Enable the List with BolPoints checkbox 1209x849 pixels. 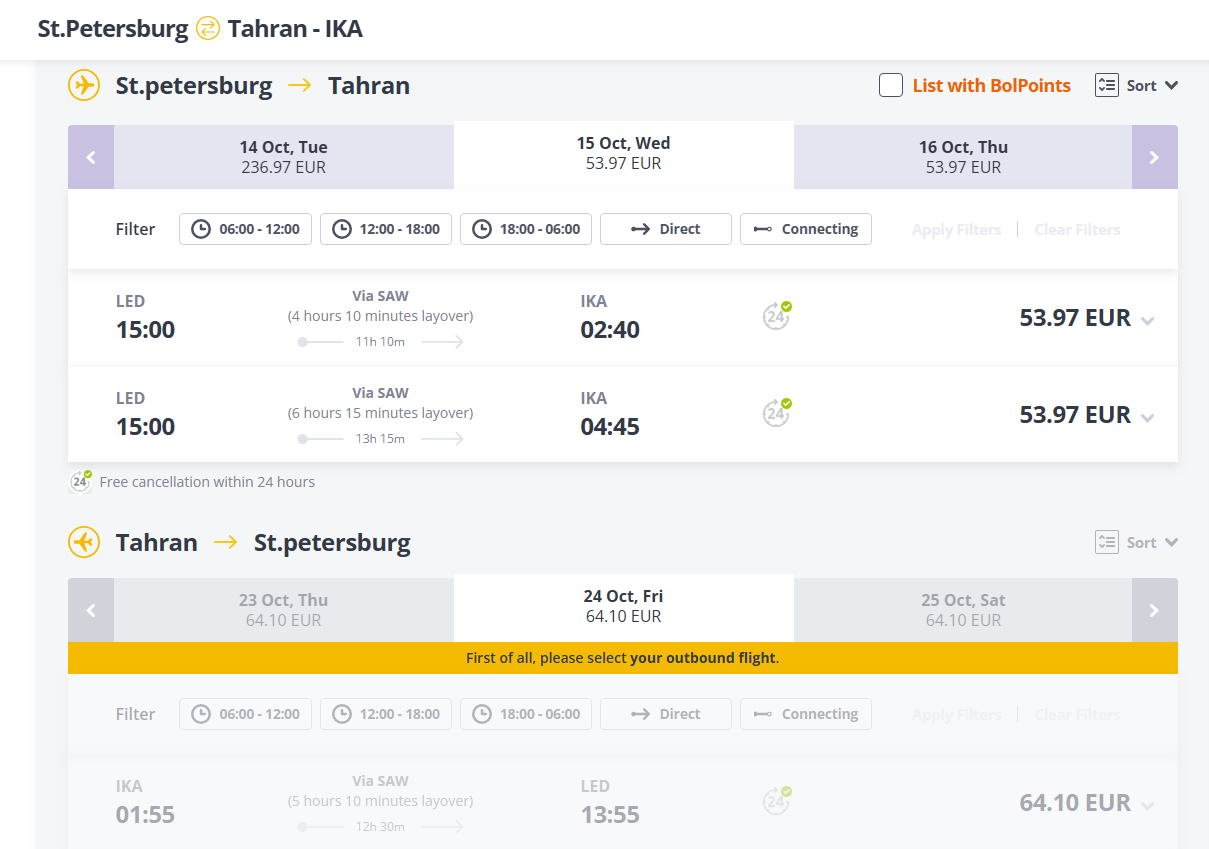[891, 85]
